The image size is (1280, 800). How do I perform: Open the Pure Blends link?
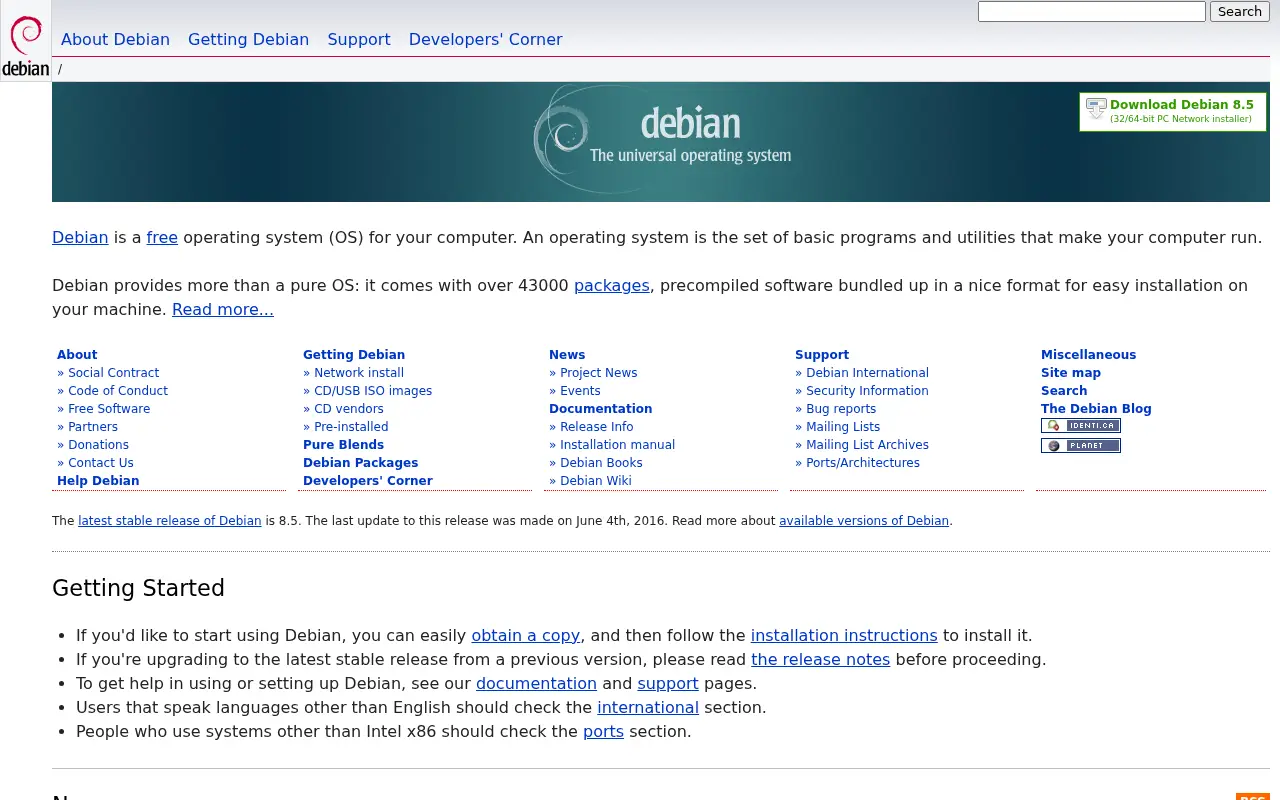pyautogui.click(x=343, y=445)
